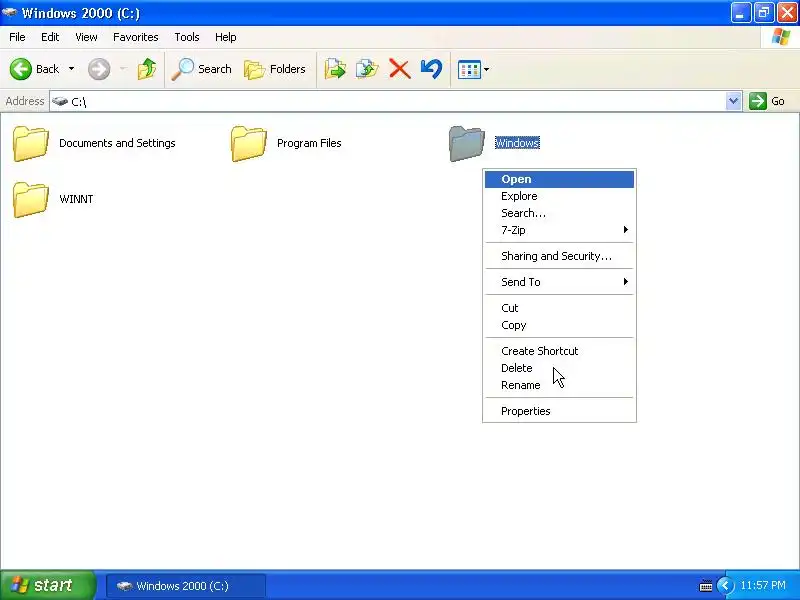Open the File menu
The width and height of the screenshot is (800, 600).
pos(17,37)
